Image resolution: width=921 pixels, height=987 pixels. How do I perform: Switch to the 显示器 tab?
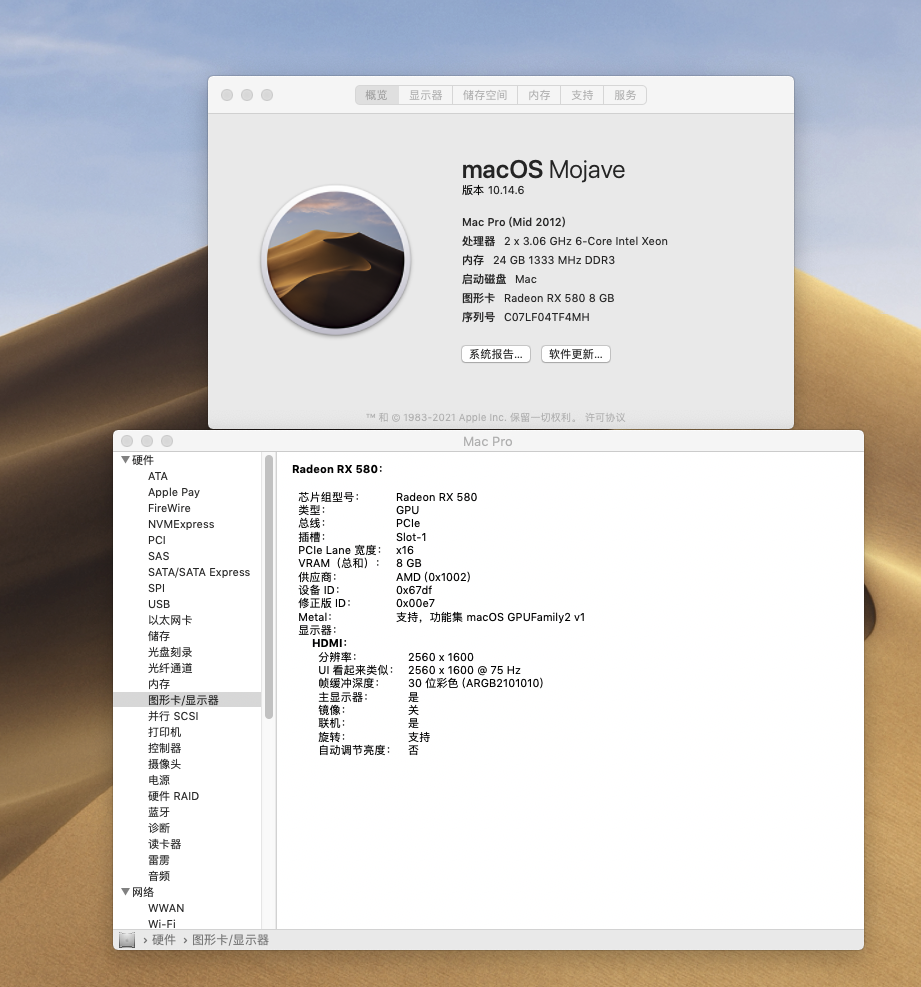tap(425, 95)
